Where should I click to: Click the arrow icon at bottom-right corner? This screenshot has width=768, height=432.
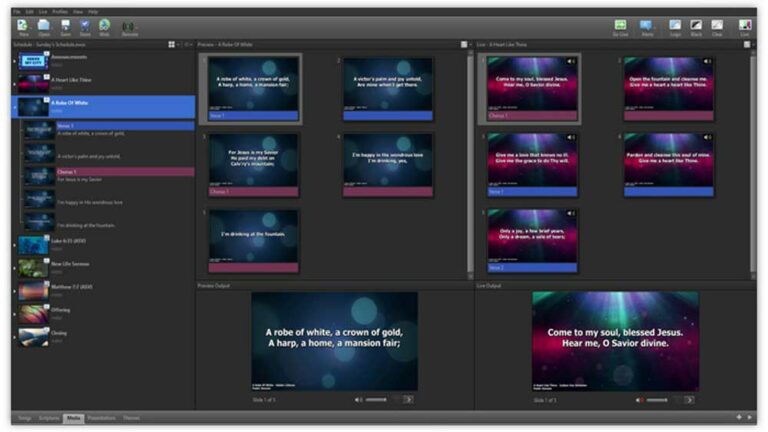click(x=749, y=417)
